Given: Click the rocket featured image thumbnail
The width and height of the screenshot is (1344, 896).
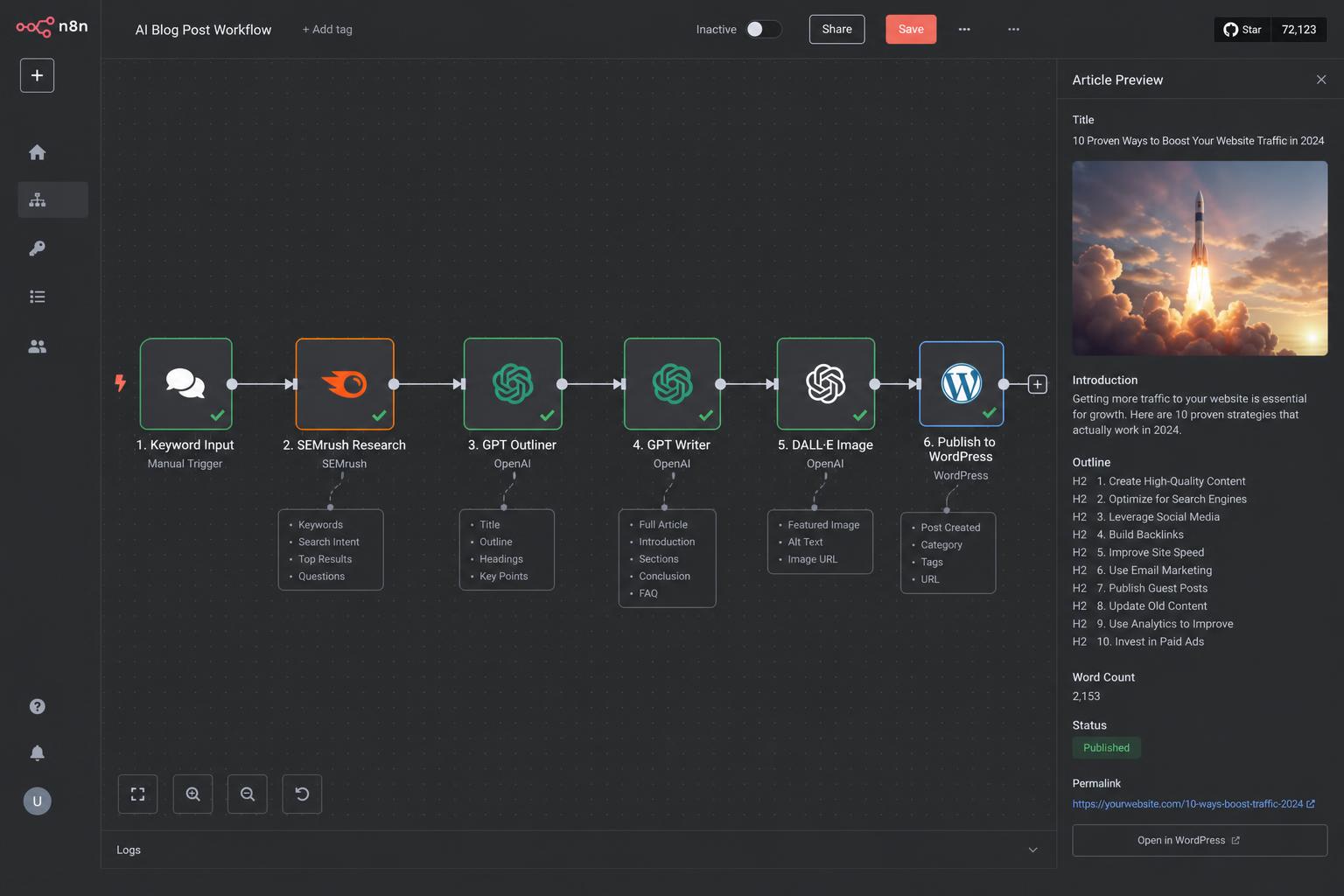Looking at the screenshot, I should pyautogui.click(x=1200, y=258).
